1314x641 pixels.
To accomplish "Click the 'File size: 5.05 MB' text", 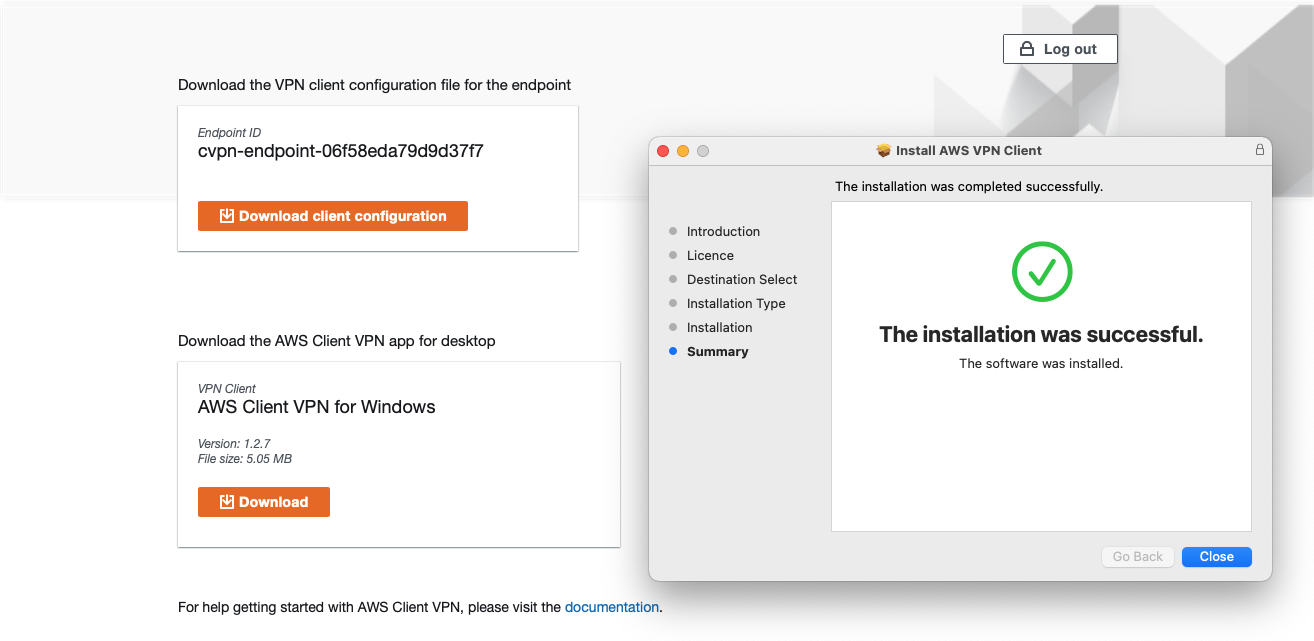I will coord(245,459).
